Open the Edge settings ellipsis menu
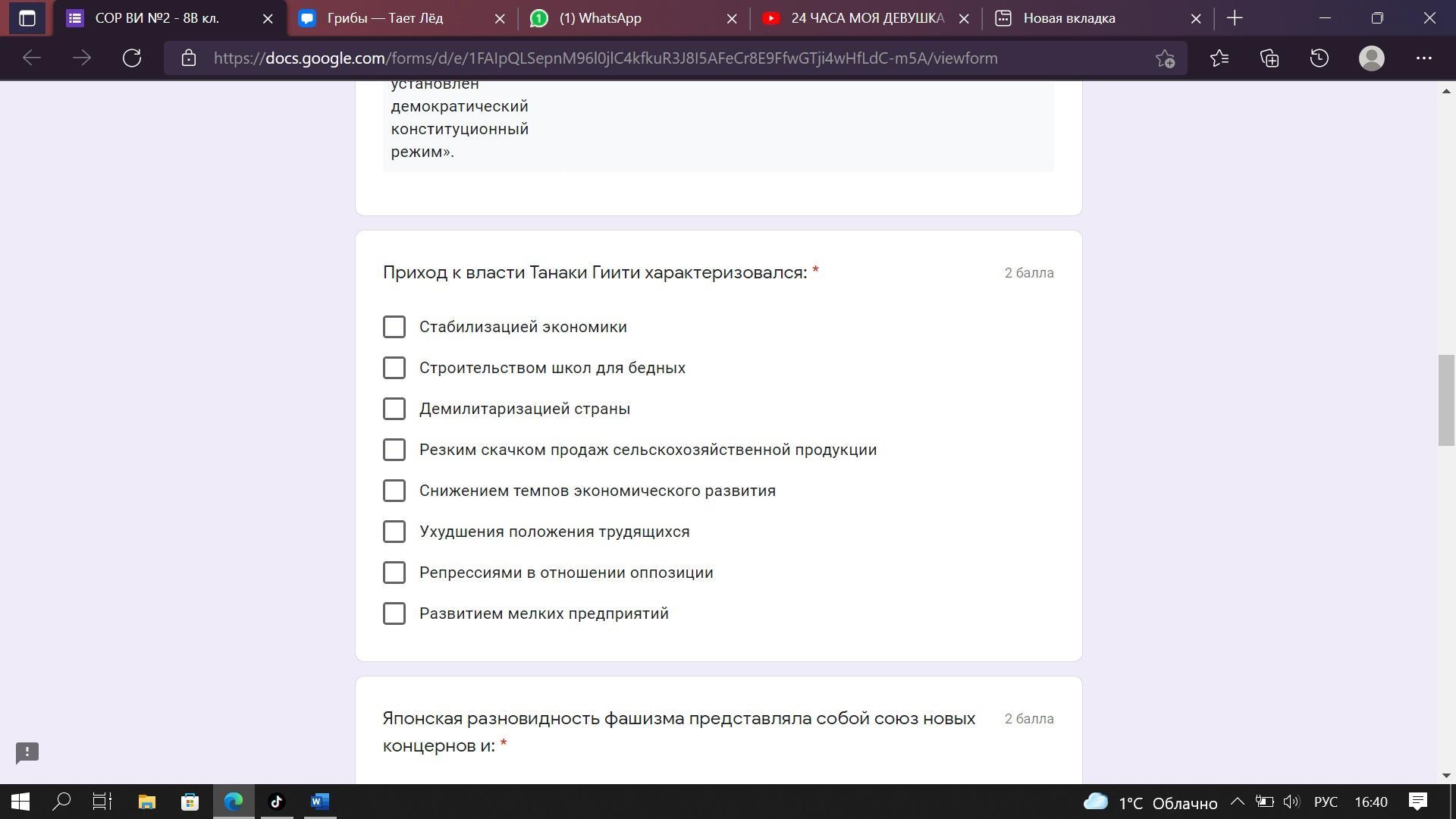Viewport: 1456px width, 819px height. pos(1423,58)
